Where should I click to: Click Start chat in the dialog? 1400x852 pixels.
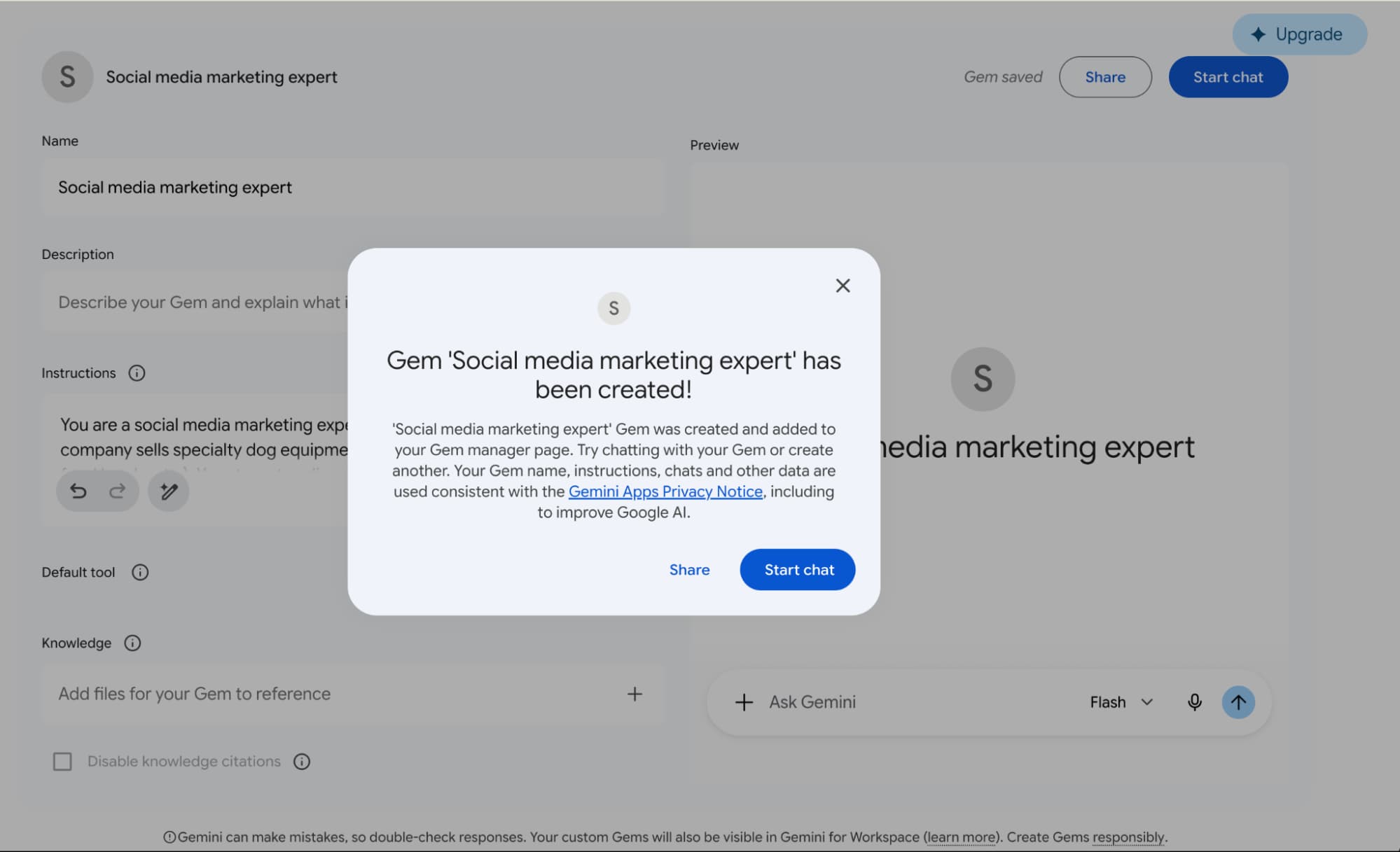tap(798, 569)
